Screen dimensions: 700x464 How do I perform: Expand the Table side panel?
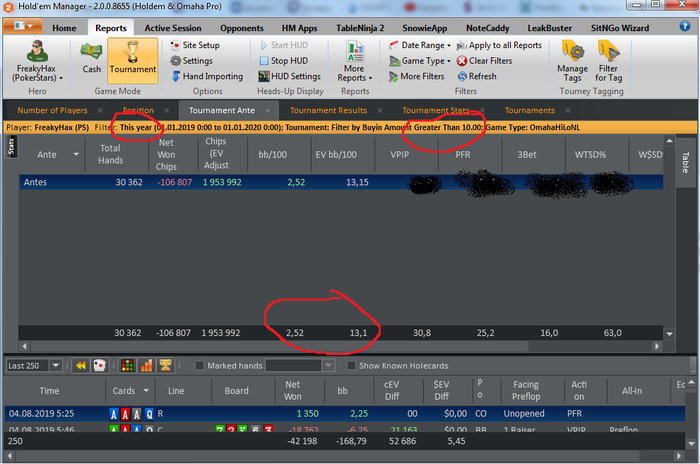[x=686, y=163]
